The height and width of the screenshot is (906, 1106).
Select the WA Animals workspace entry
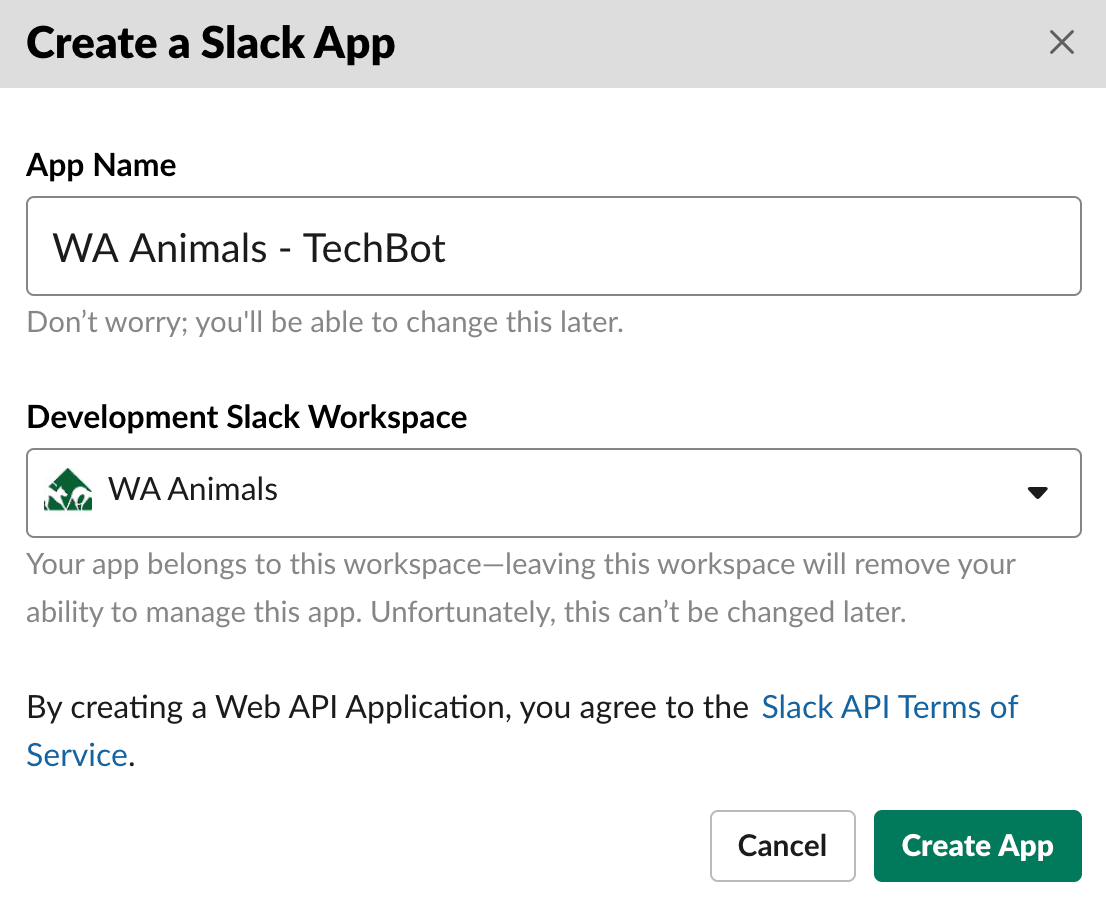[x=193, y=490]
